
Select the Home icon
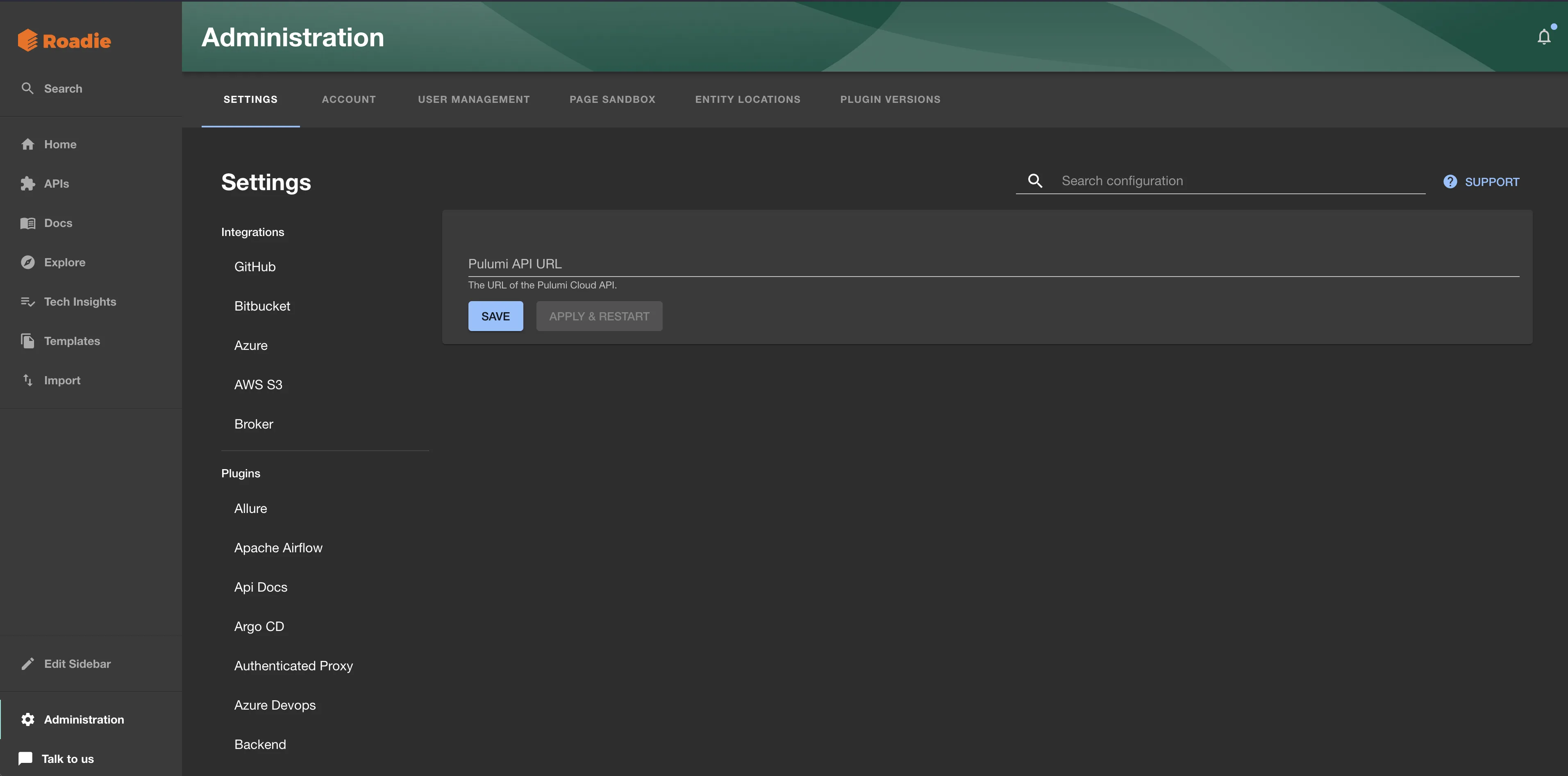[28, 144]
